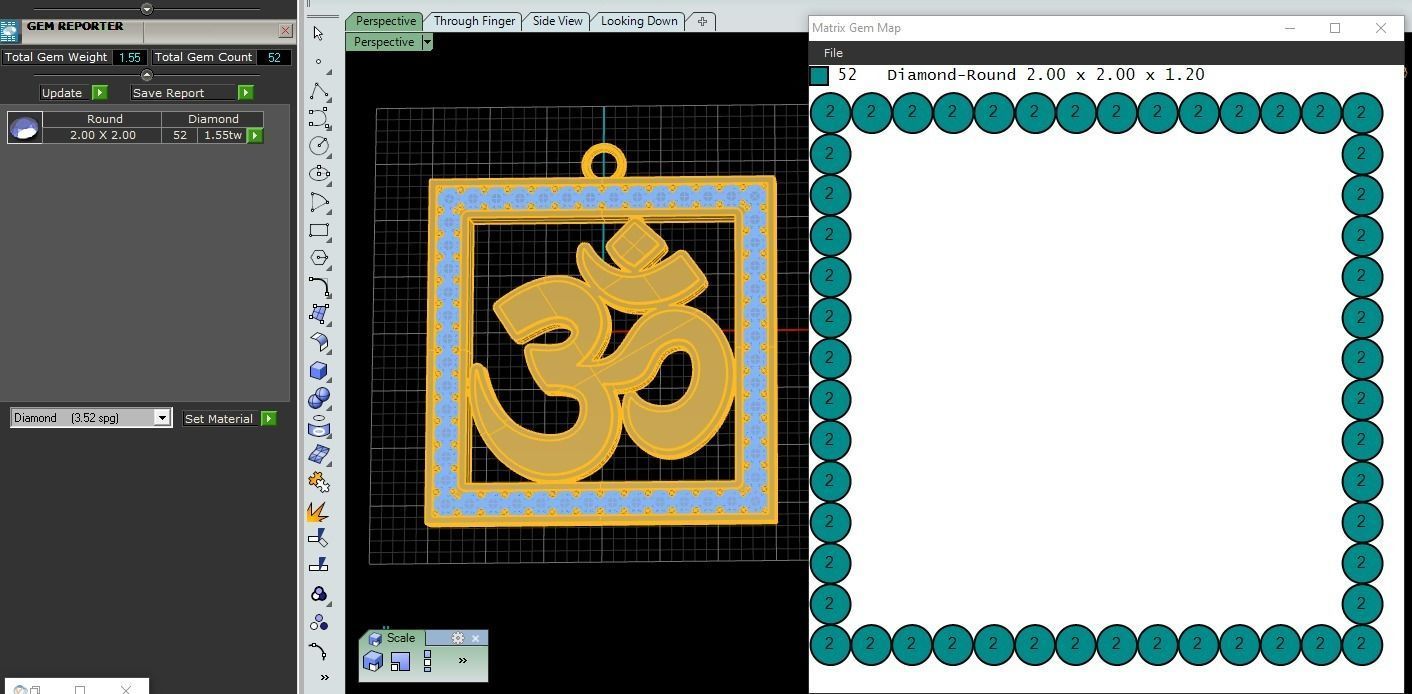Choose the Arc tool
Image resolution: width=1412 pixels, height=694 pixels.
(319, 202)
